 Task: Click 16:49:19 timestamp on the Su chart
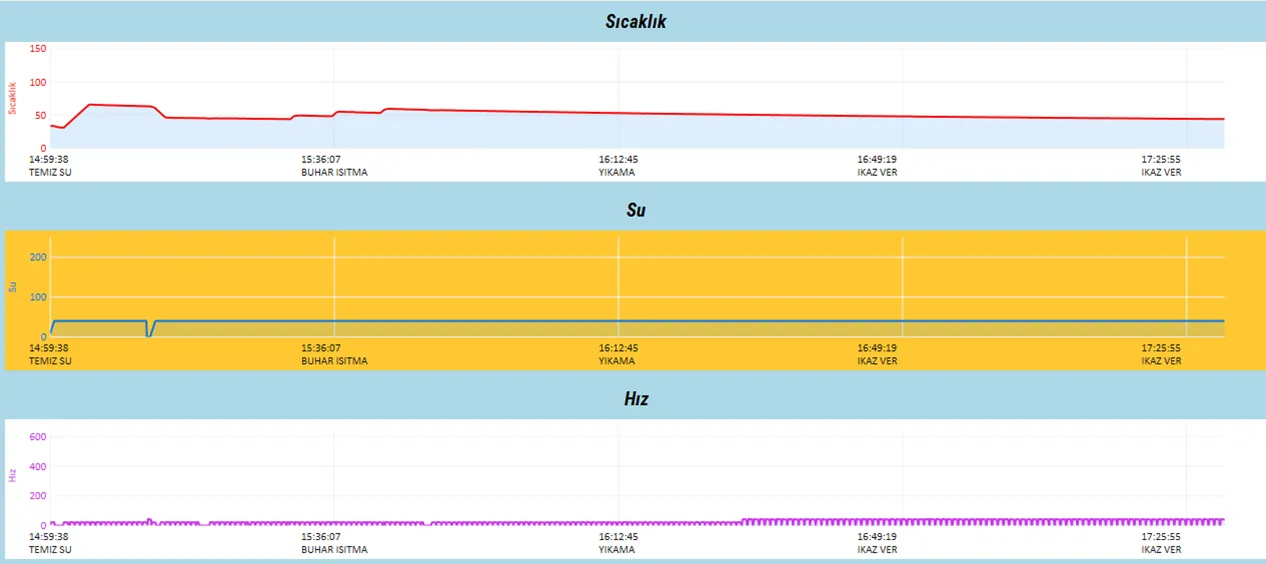coord(877,348)
